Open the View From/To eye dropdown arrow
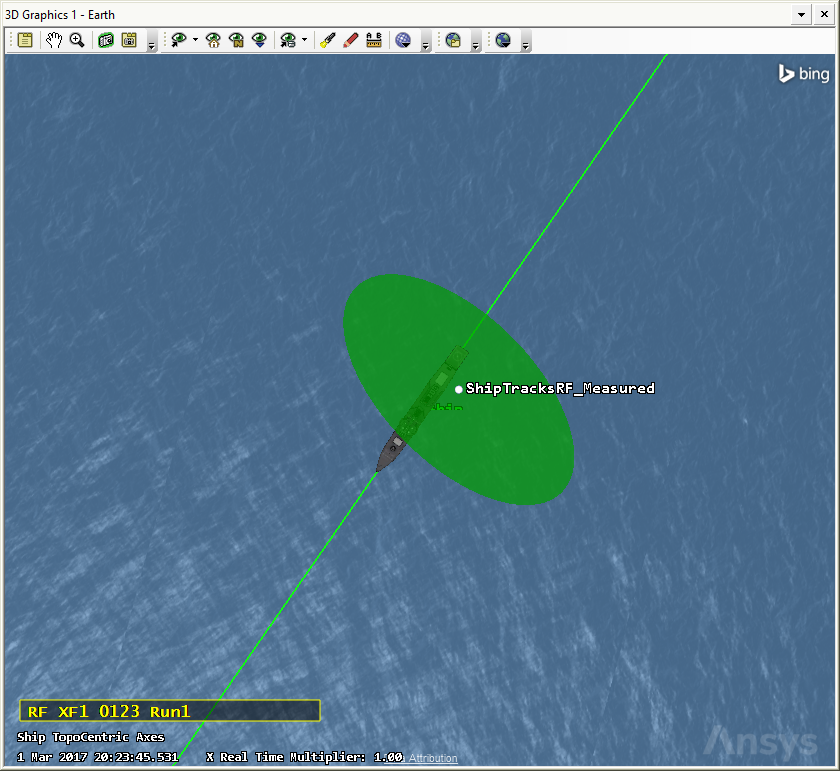Viewport: 840px width, 771px height. (195, 40)
